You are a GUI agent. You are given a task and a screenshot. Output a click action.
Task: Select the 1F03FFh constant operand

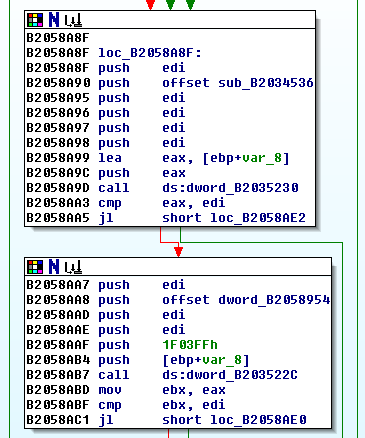point(190,345)
